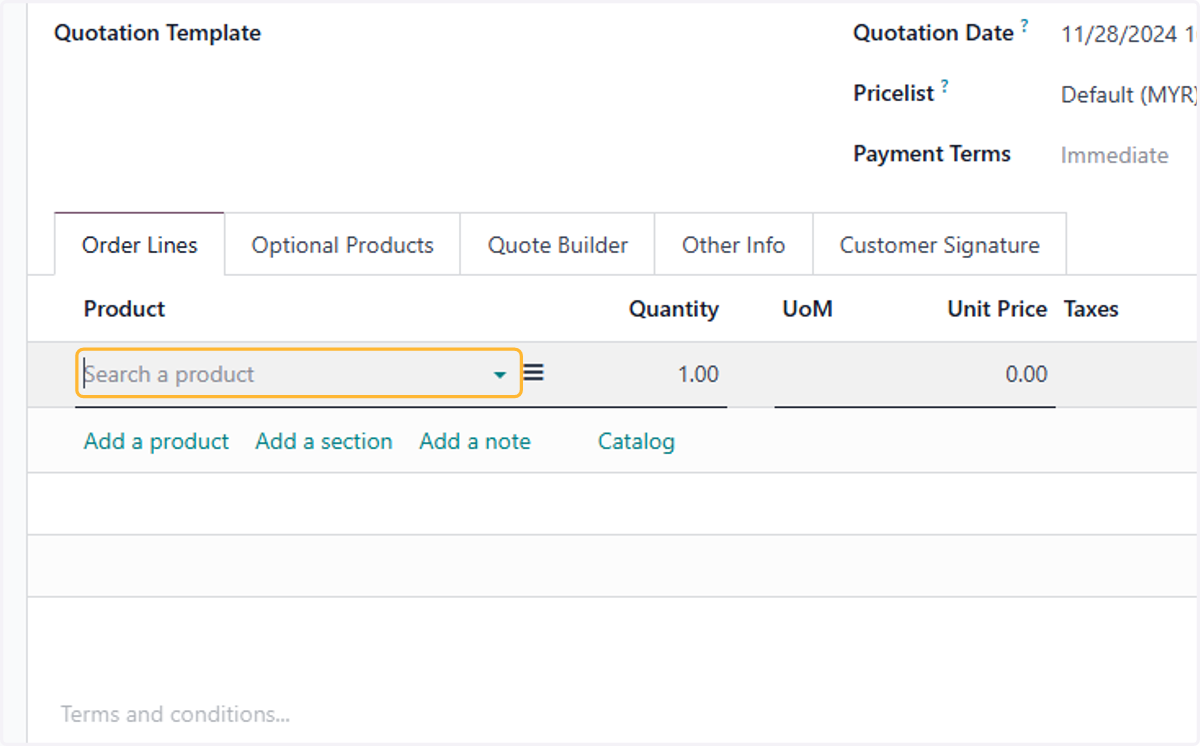Image resolution: width=1200 pixels, height=746 pixels.
Task: Click the Quotation Date value field
Action: click(1129, 35)
